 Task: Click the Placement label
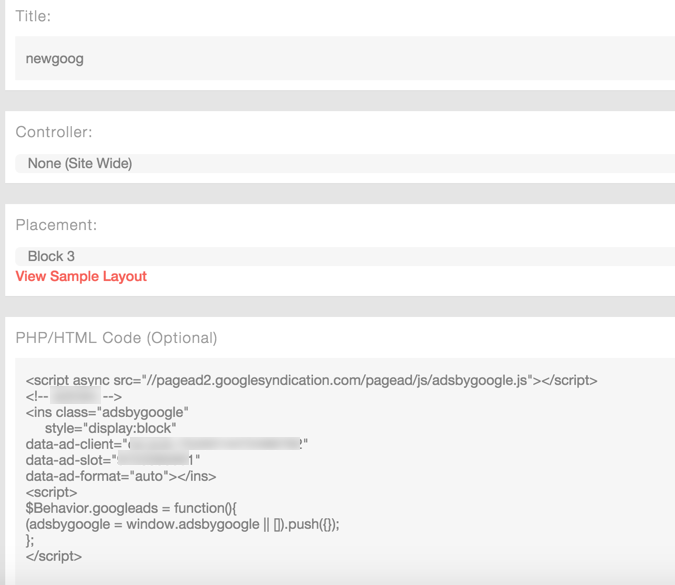(56, 225)
